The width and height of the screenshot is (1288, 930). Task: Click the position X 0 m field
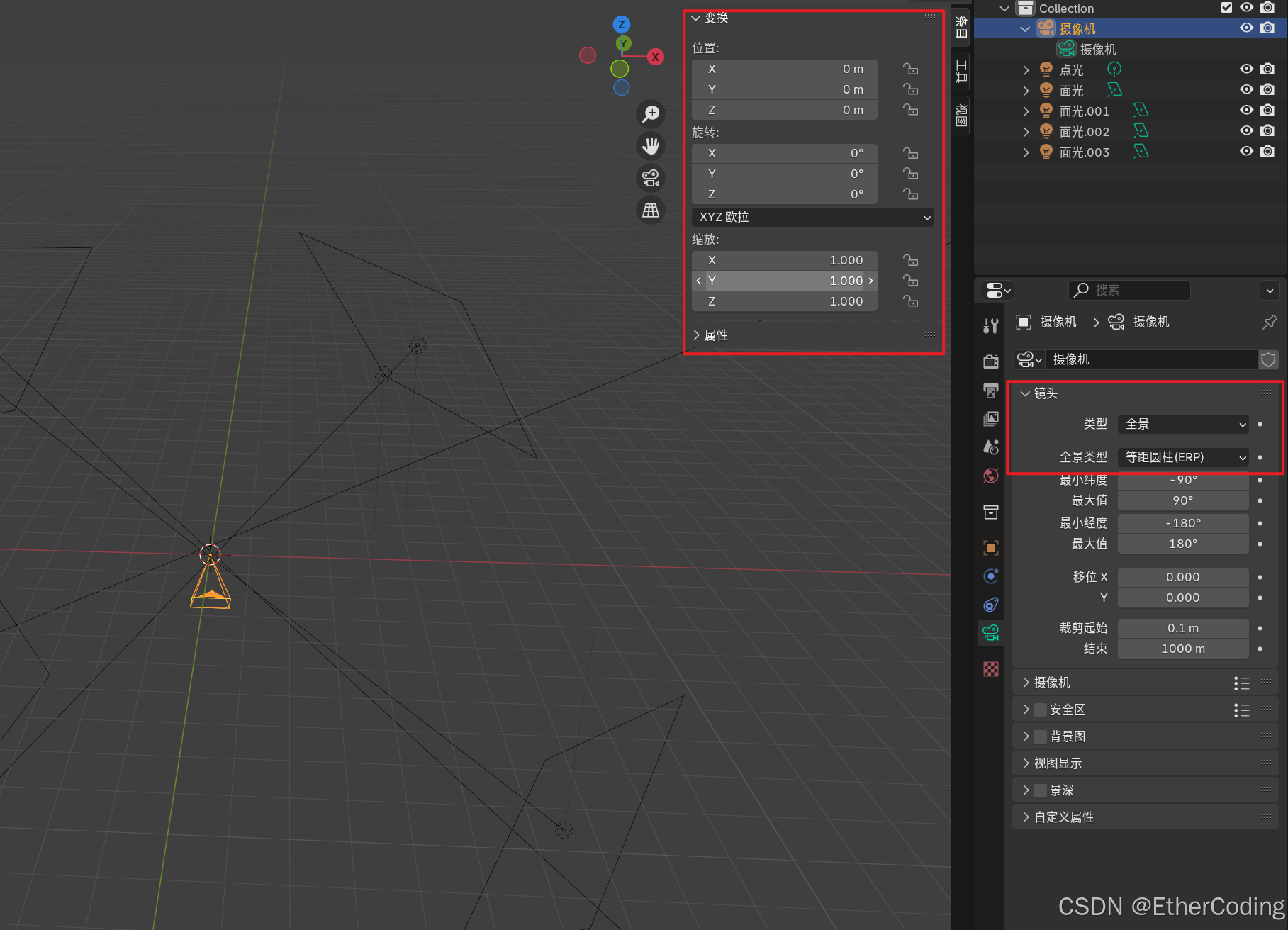pos(785,69)
